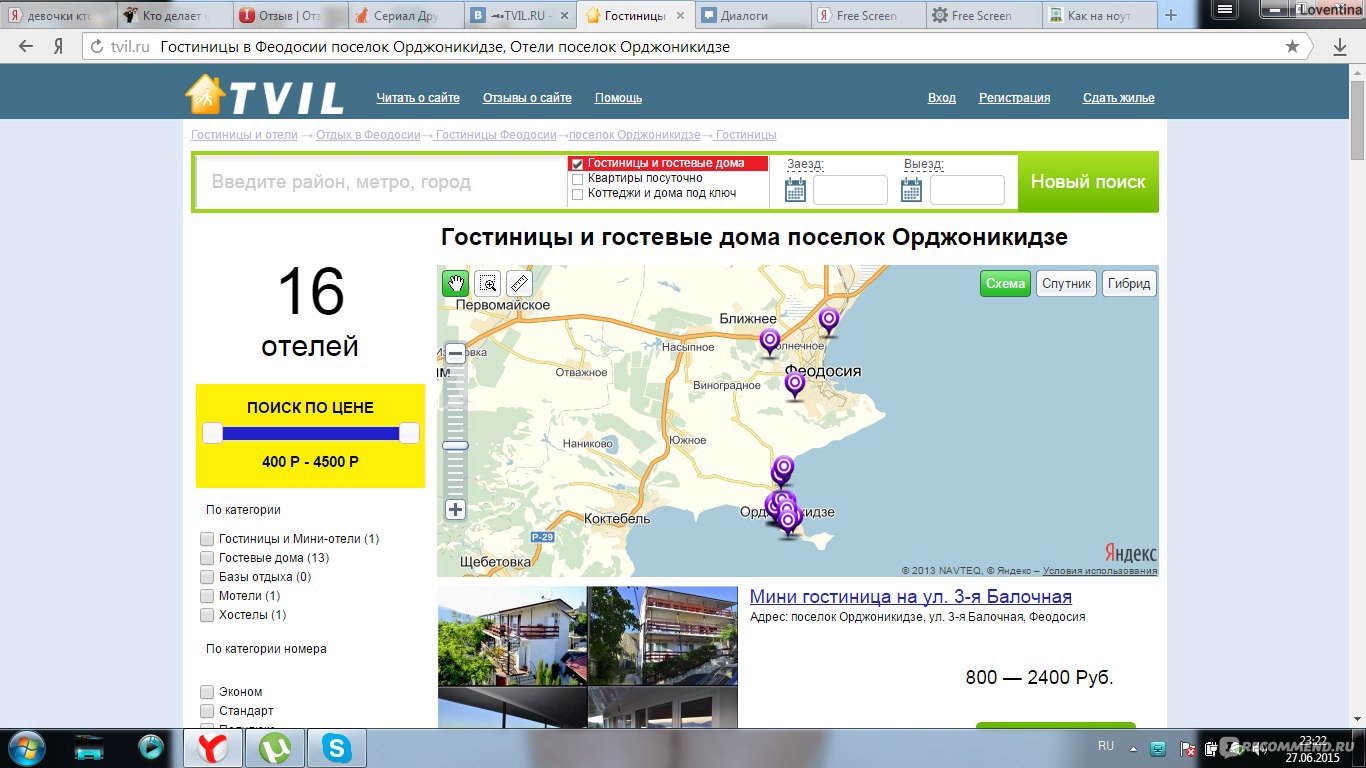Activate the magnifier zoom-area map tool
The width and height of the screenshot is (1366, 768).
click(487, 283)
